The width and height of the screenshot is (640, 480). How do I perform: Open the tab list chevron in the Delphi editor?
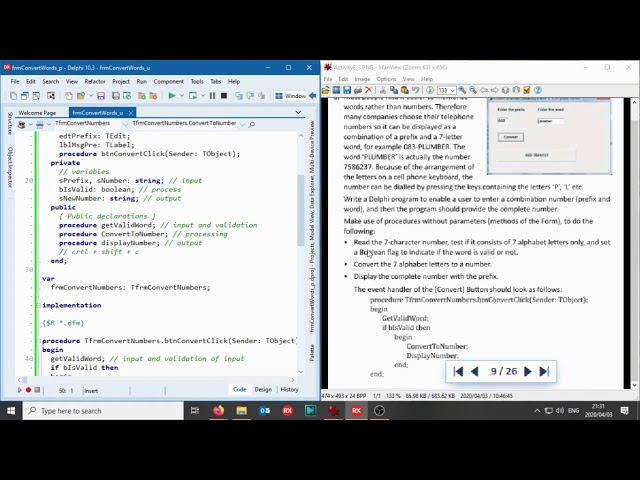tap(298, 112)
